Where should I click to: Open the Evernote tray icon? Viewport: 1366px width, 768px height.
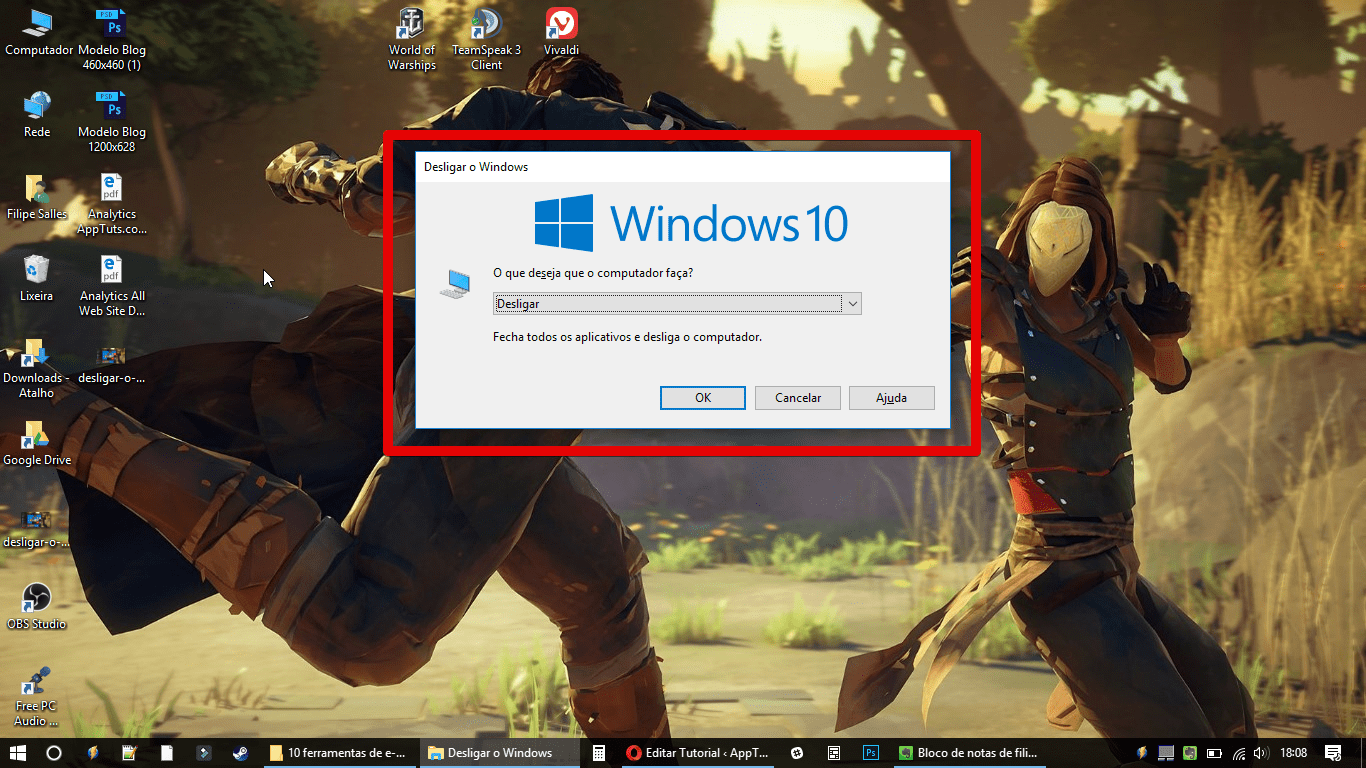(x=1190, y=753)
